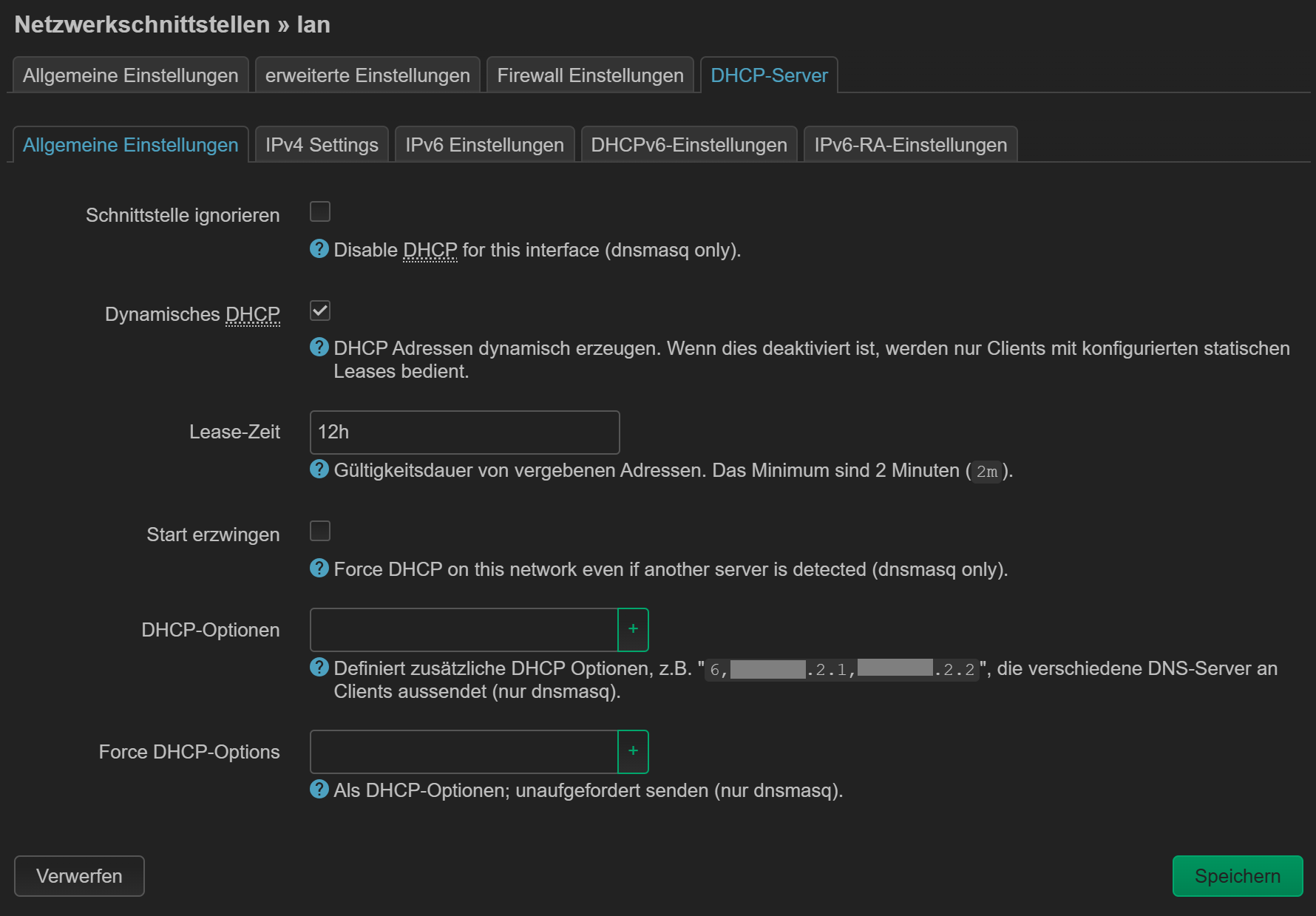1316x916 pixels.
Task: Enable the Schnittstelle ignorieren checkbox
Action: point(320,212)
